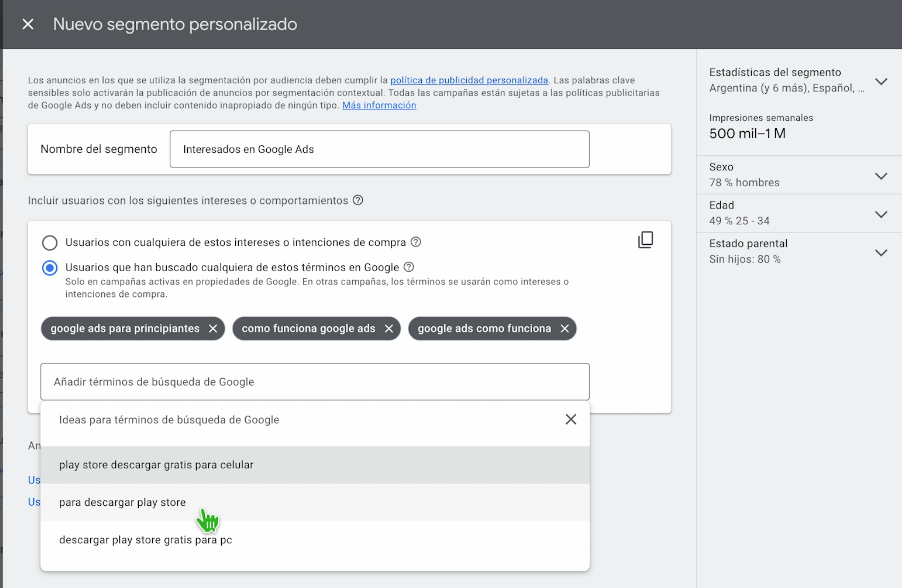Remove chip google ads como funciona

click(565, 329)
